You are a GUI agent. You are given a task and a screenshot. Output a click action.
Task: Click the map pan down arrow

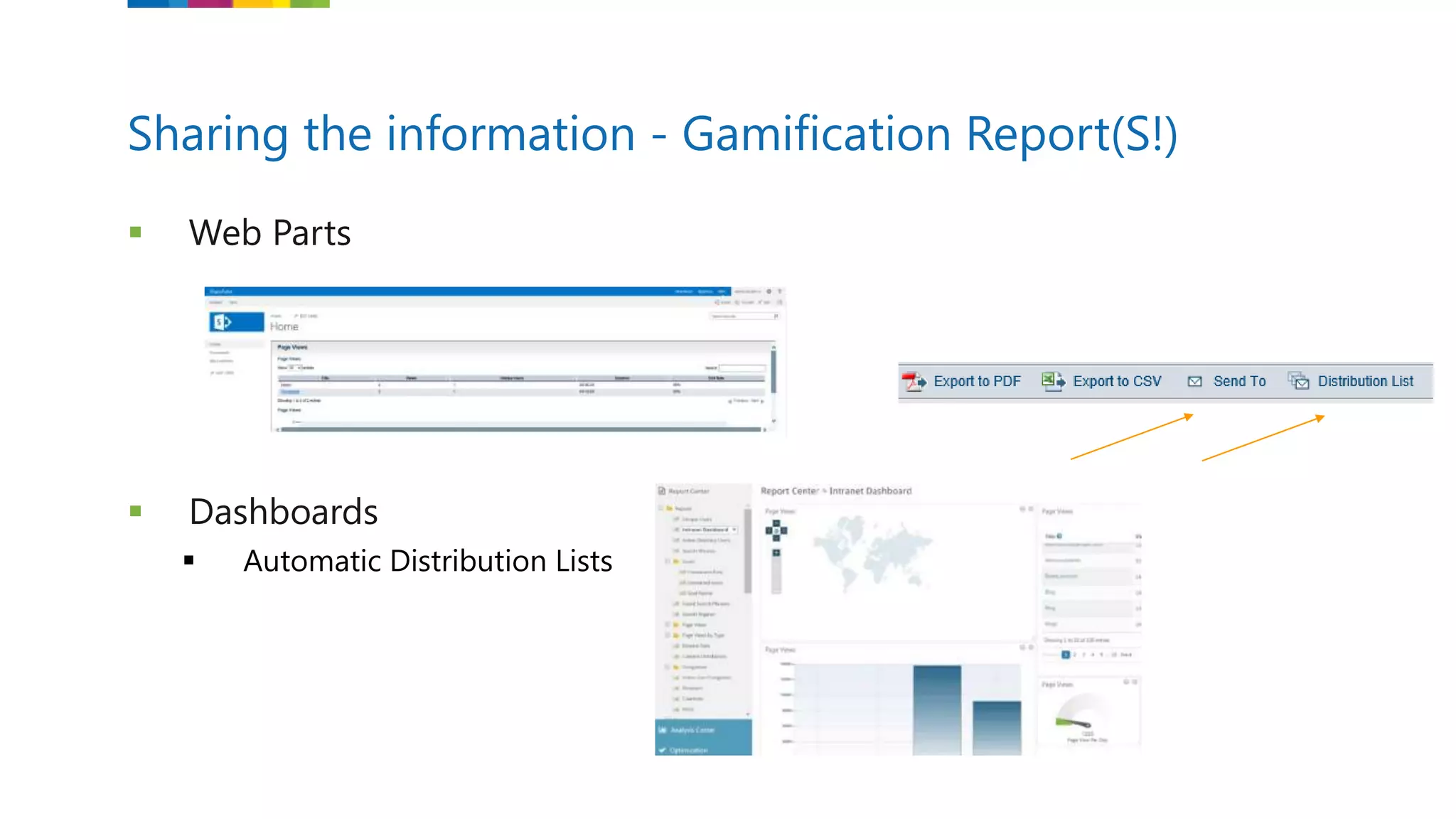[776, 538]
